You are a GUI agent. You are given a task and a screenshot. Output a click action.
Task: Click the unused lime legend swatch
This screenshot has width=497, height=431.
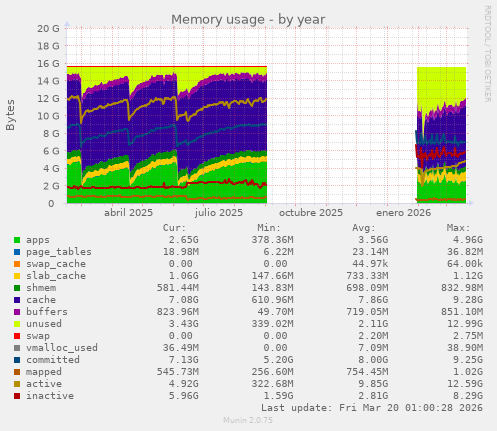click(17, 324)
